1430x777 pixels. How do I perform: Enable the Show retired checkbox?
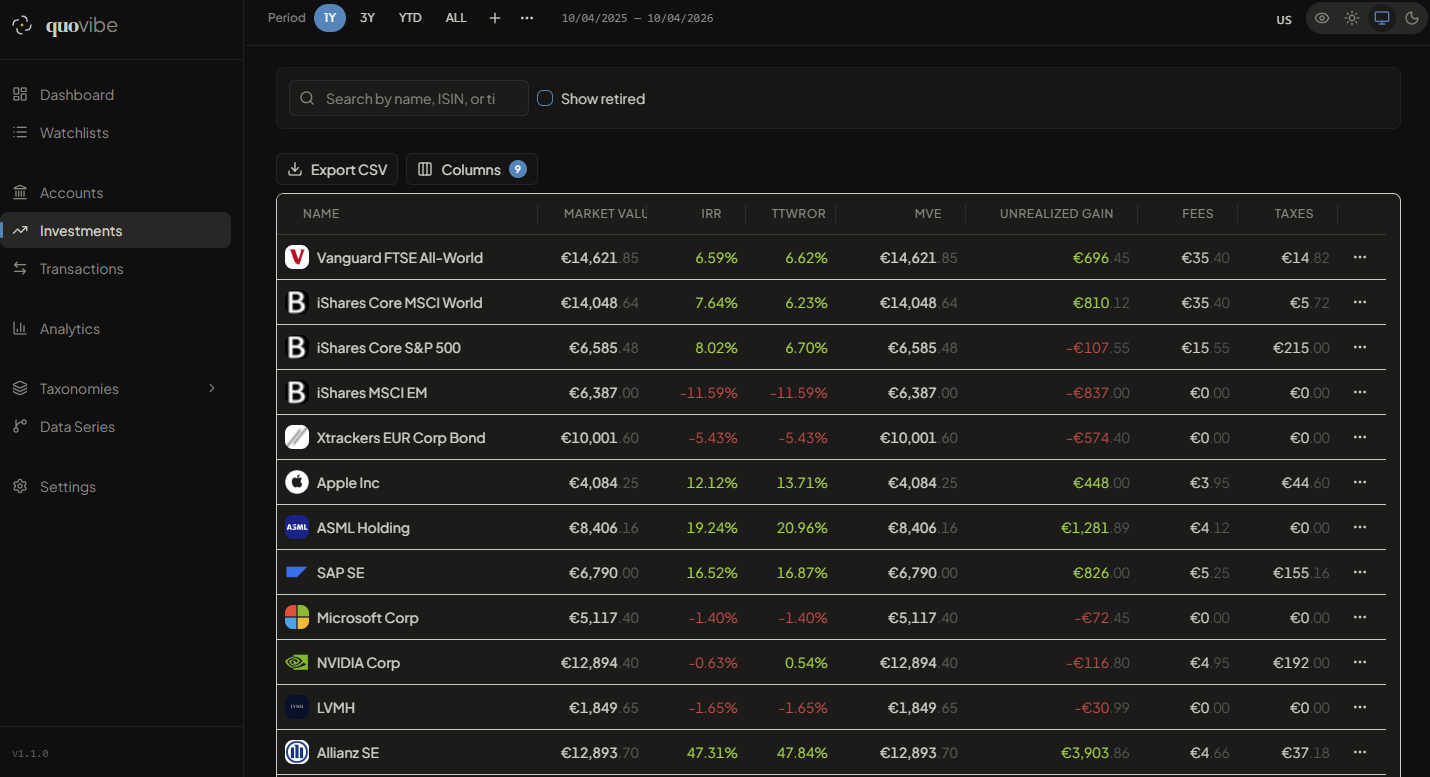pos(545,98)
